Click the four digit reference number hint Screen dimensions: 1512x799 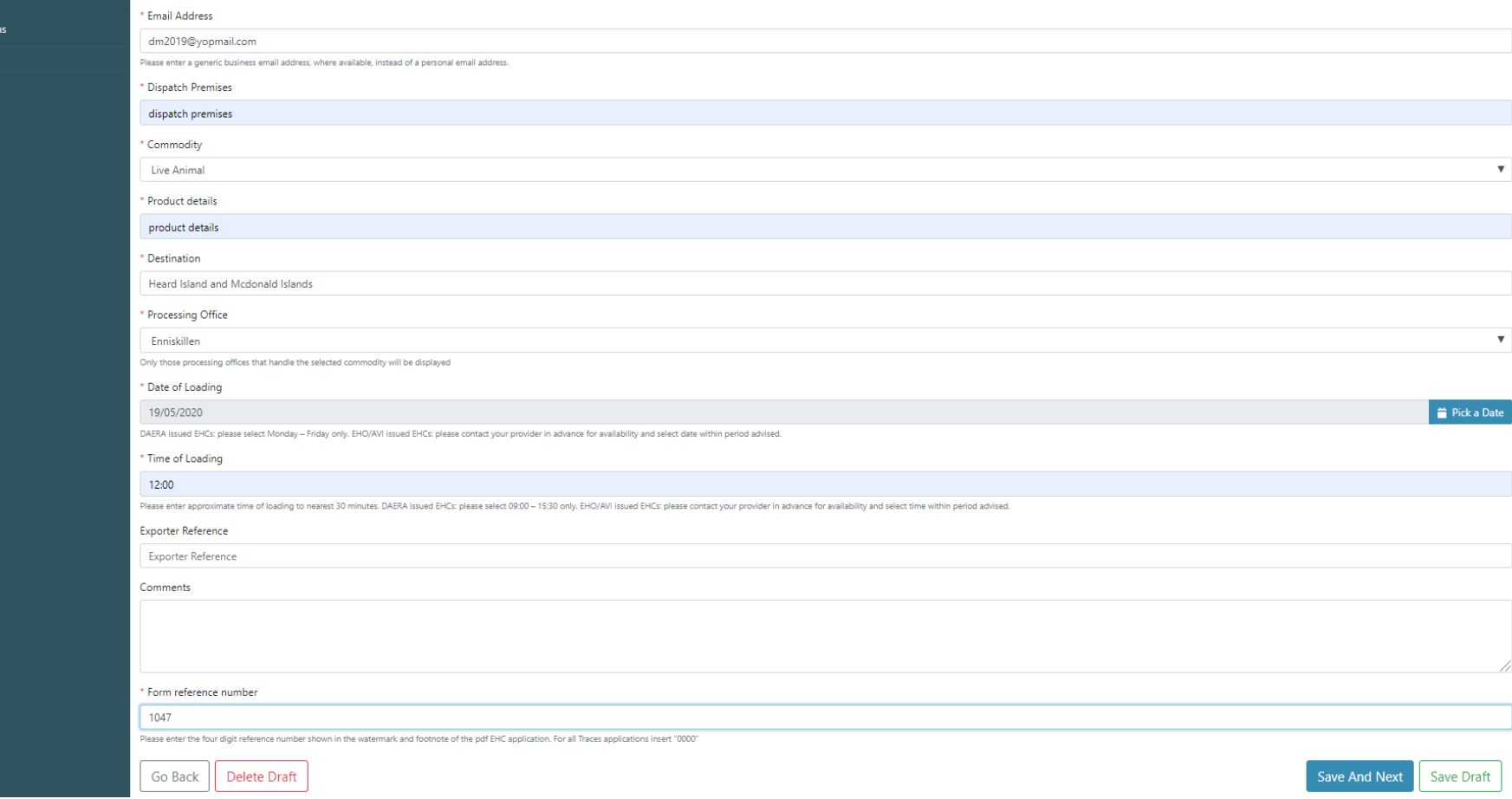click(x=419, y=739)
